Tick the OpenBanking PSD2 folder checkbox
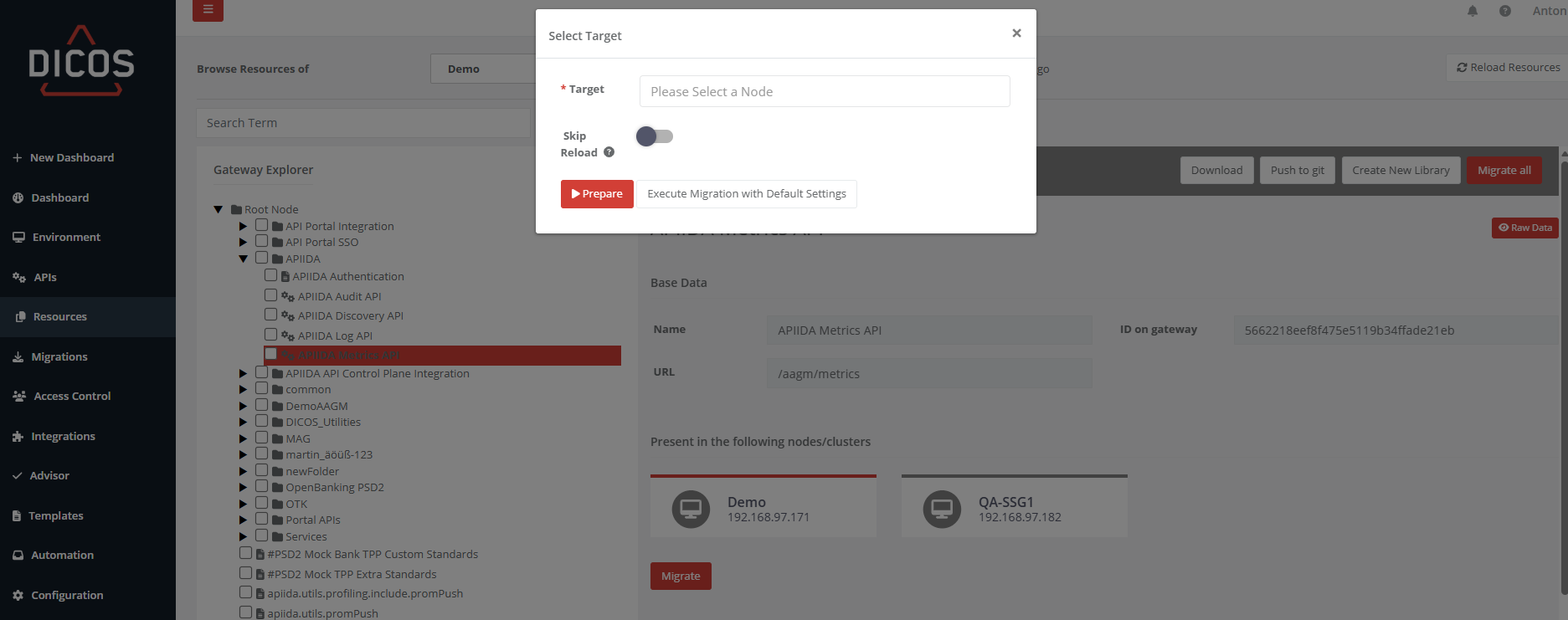The image size is (1568, 620). point(262,486)
